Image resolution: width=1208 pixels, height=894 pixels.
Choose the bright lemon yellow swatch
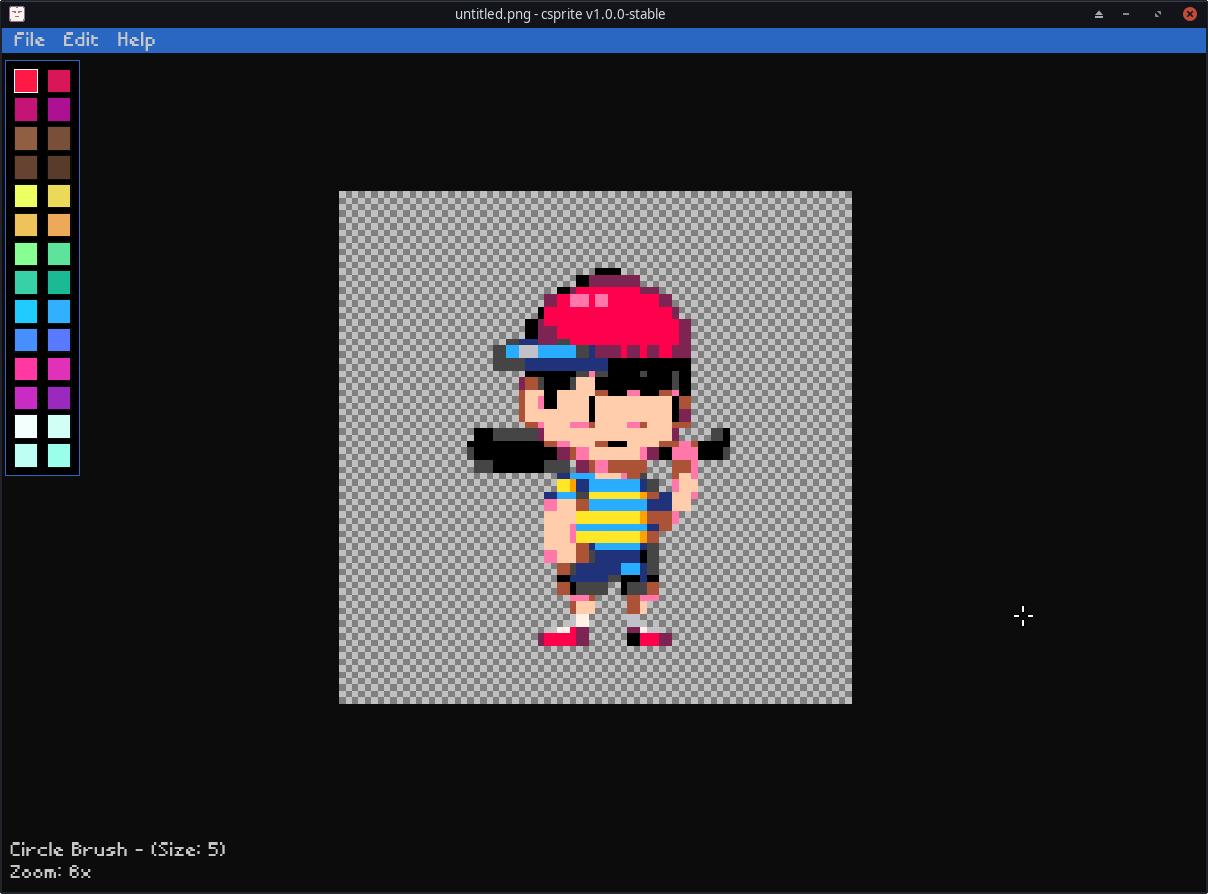[26, 196]
